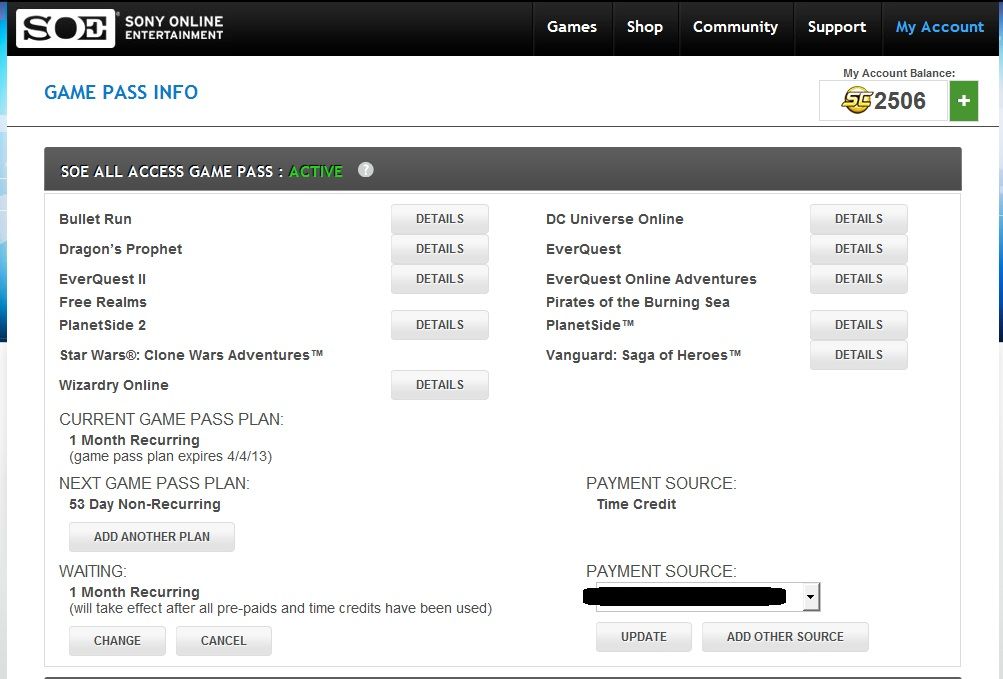This screenshot has height=679, width=1003.
Task: Click the plan expiry date 4/4/13 line
Action: click(171, 456)
